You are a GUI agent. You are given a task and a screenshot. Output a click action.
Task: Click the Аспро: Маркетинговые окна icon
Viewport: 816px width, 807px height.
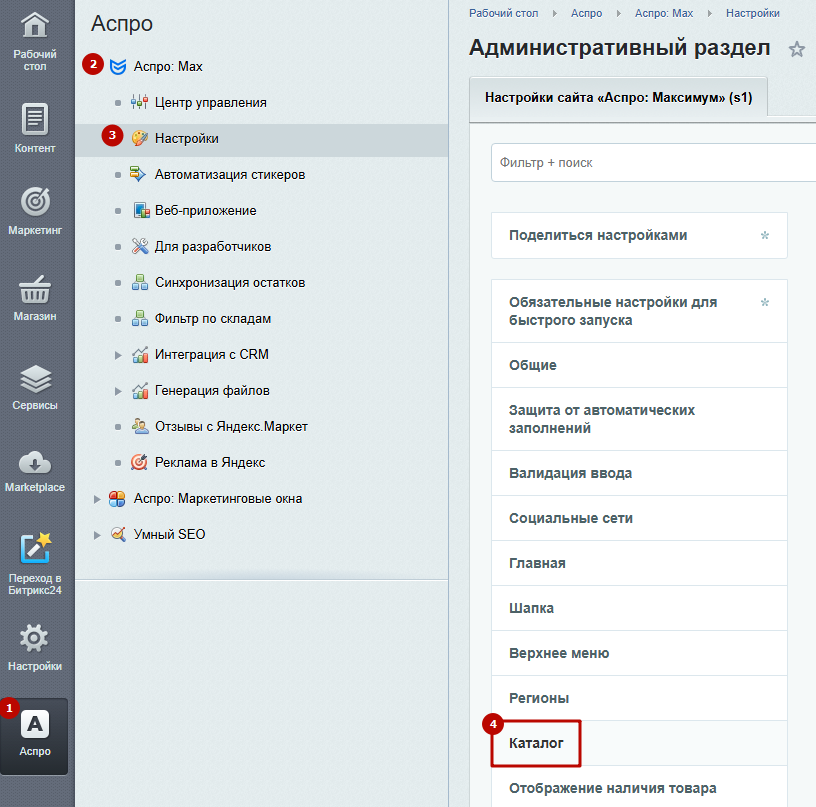(x=117, y=498)
